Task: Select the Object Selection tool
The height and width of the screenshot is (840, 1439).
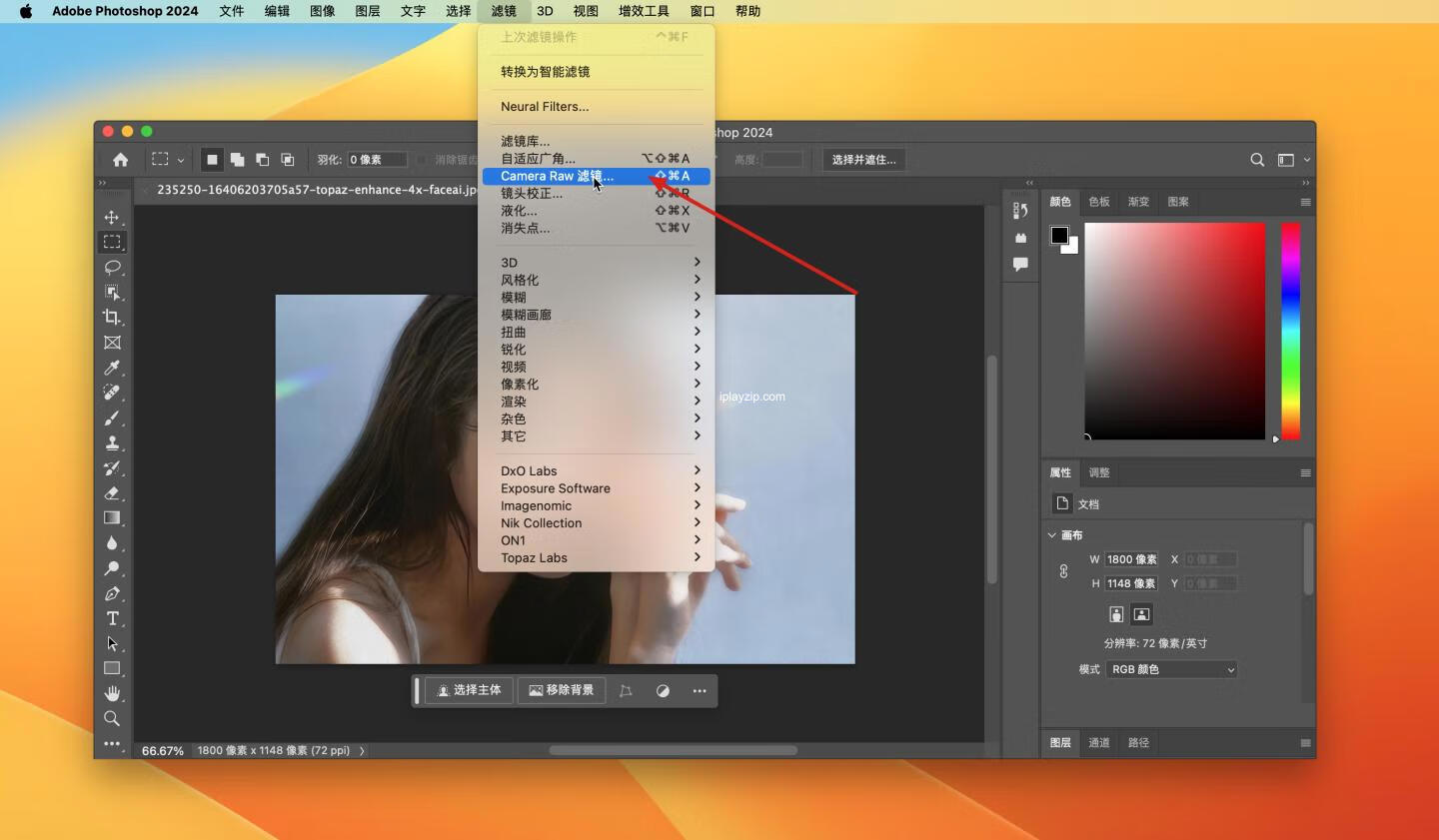Action: pyautogui.click(x=112, y=293)
